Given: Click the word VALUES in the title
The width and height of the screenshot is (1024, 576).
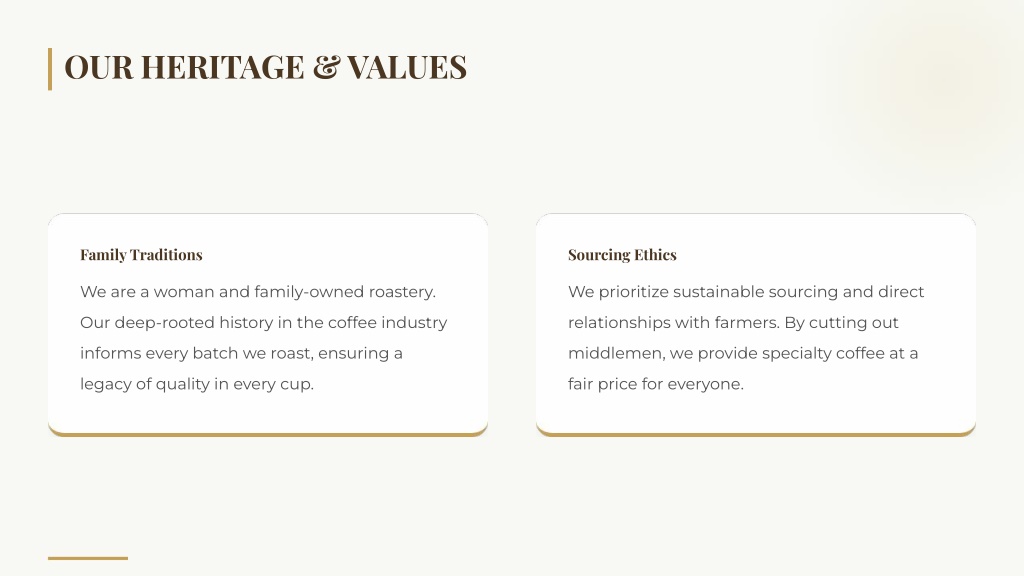Looking at the screenshot, I should tap(407, 67).
